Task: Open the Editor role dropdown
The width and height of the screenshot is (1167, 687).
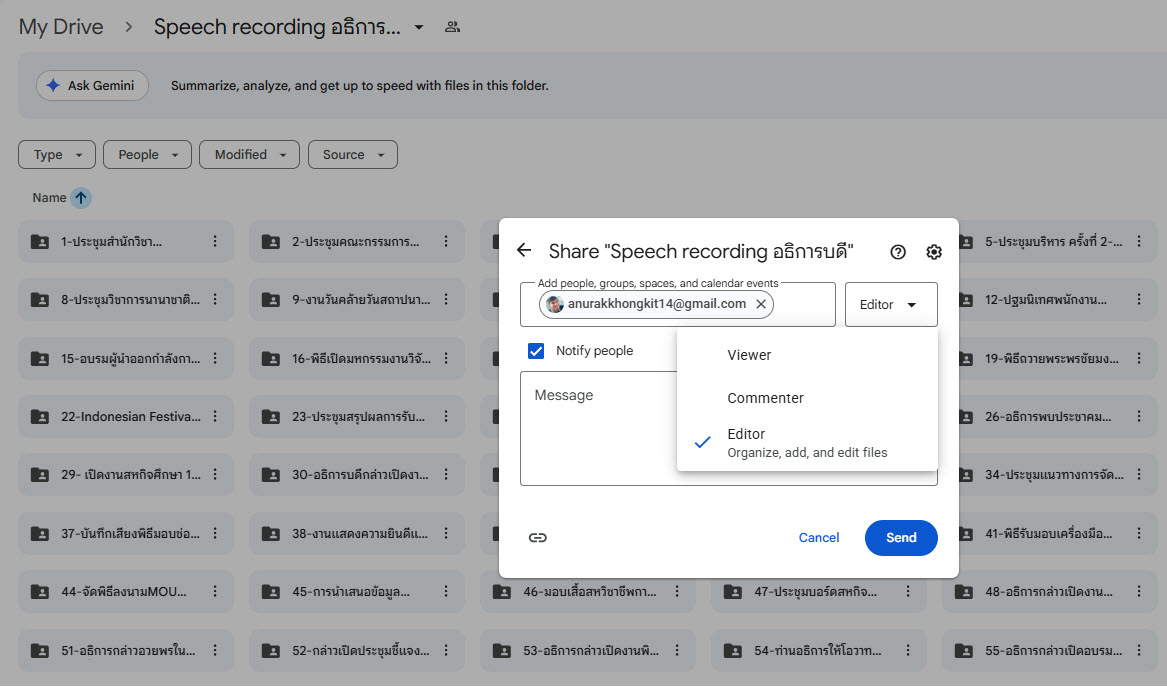Action: (891, 304)
